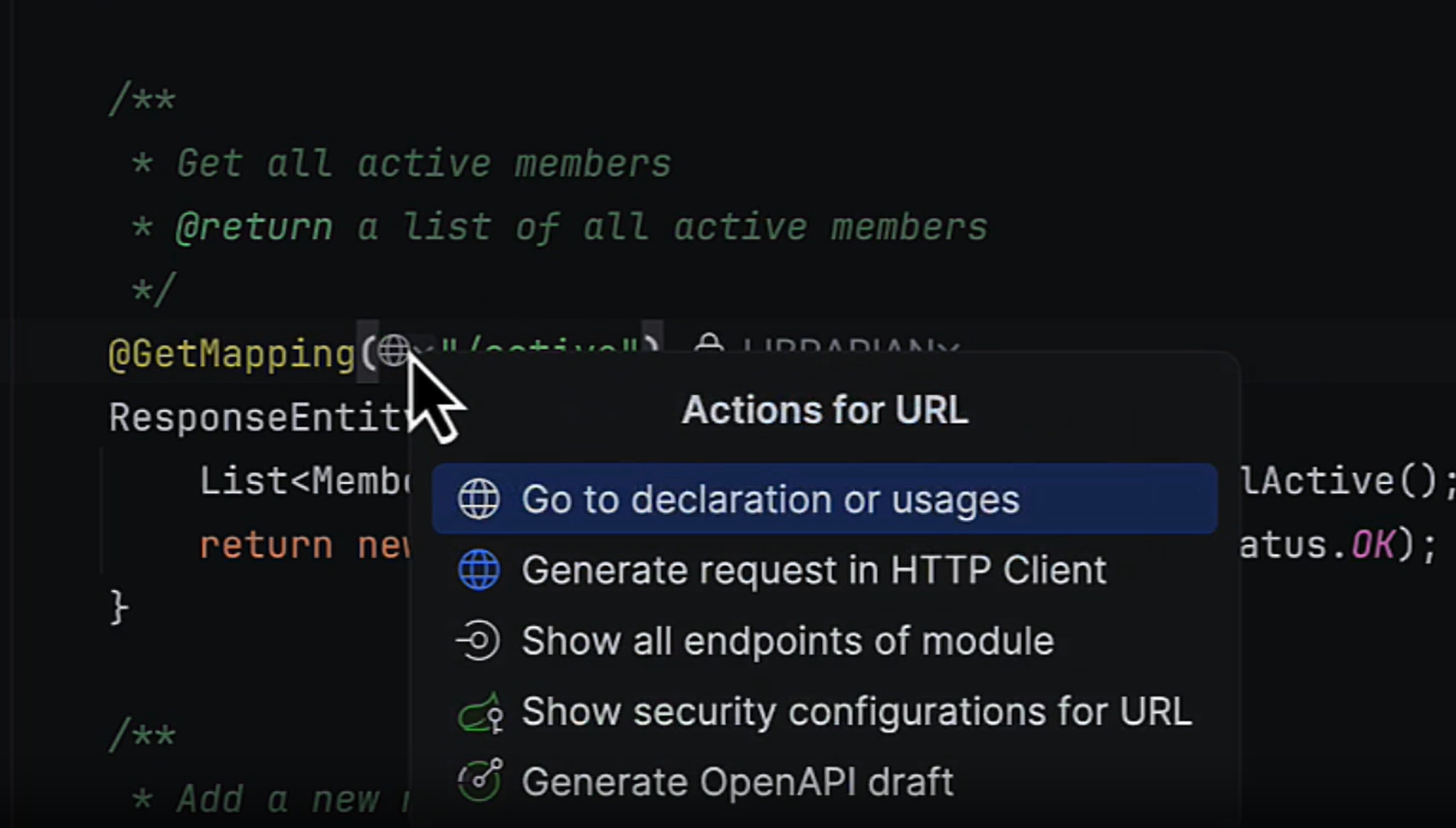Screen dimensions: 1456x828
Task: Click the @GetMapping annotation
Action: pos(232,353)
